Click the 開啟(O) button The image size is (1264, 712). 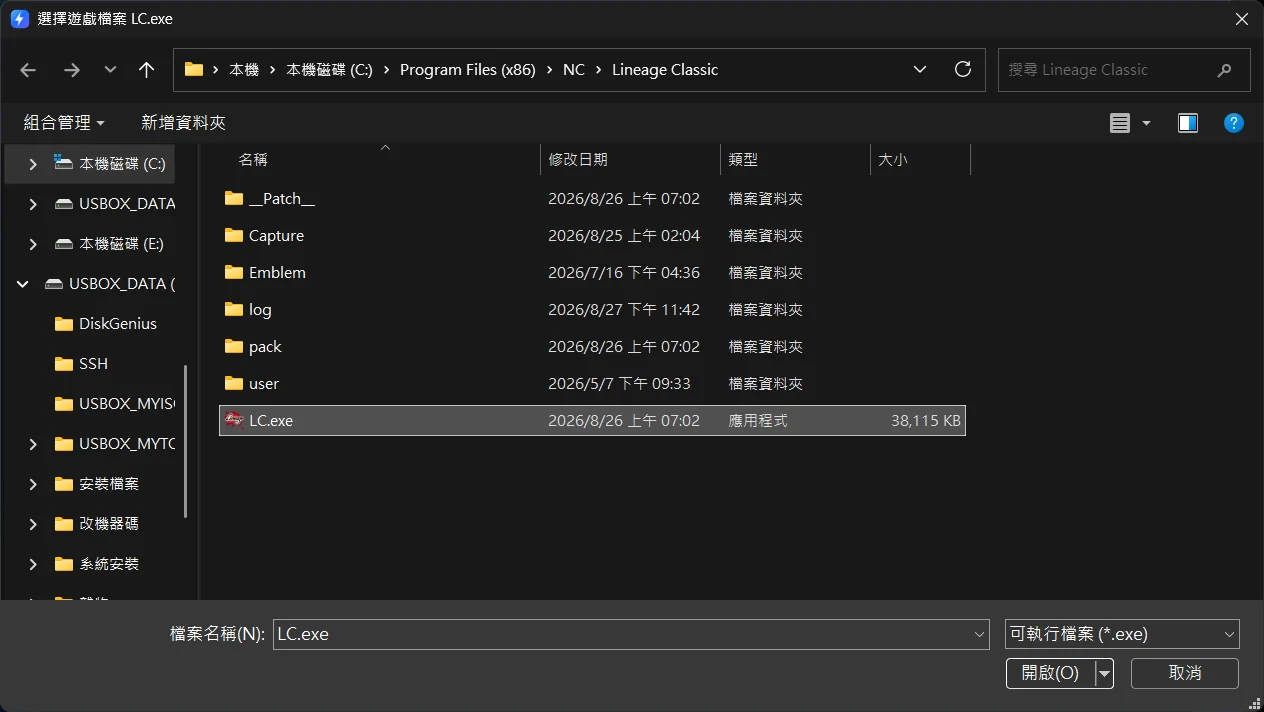tap(1050, 673)
